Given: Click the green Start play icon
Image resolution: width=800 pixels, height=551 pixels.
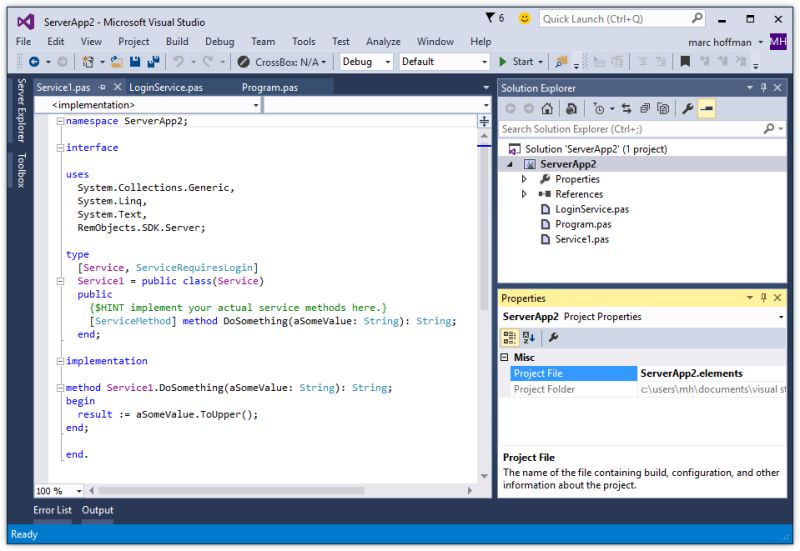Looking at the screenshot, I should [x=503, y=62].
